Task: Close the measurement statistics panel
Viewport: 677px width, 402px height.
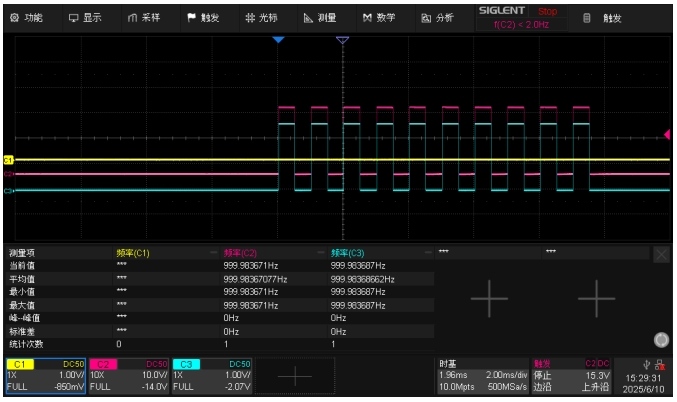Action: 661,255
